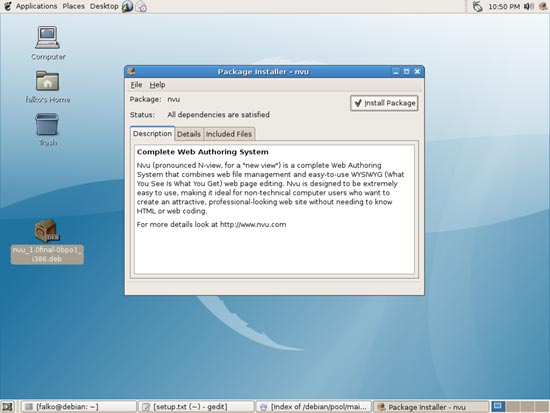Open the Applications menu
This screenshot has height=413, width=550.
pyautogui.click(x=36, y=6)
